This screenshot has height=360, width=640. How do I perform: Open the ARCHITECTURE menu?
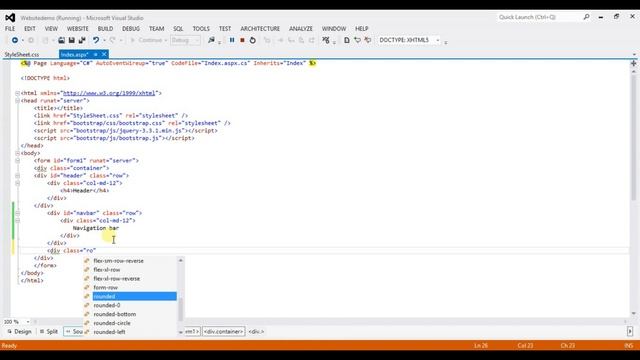point(260,29)
